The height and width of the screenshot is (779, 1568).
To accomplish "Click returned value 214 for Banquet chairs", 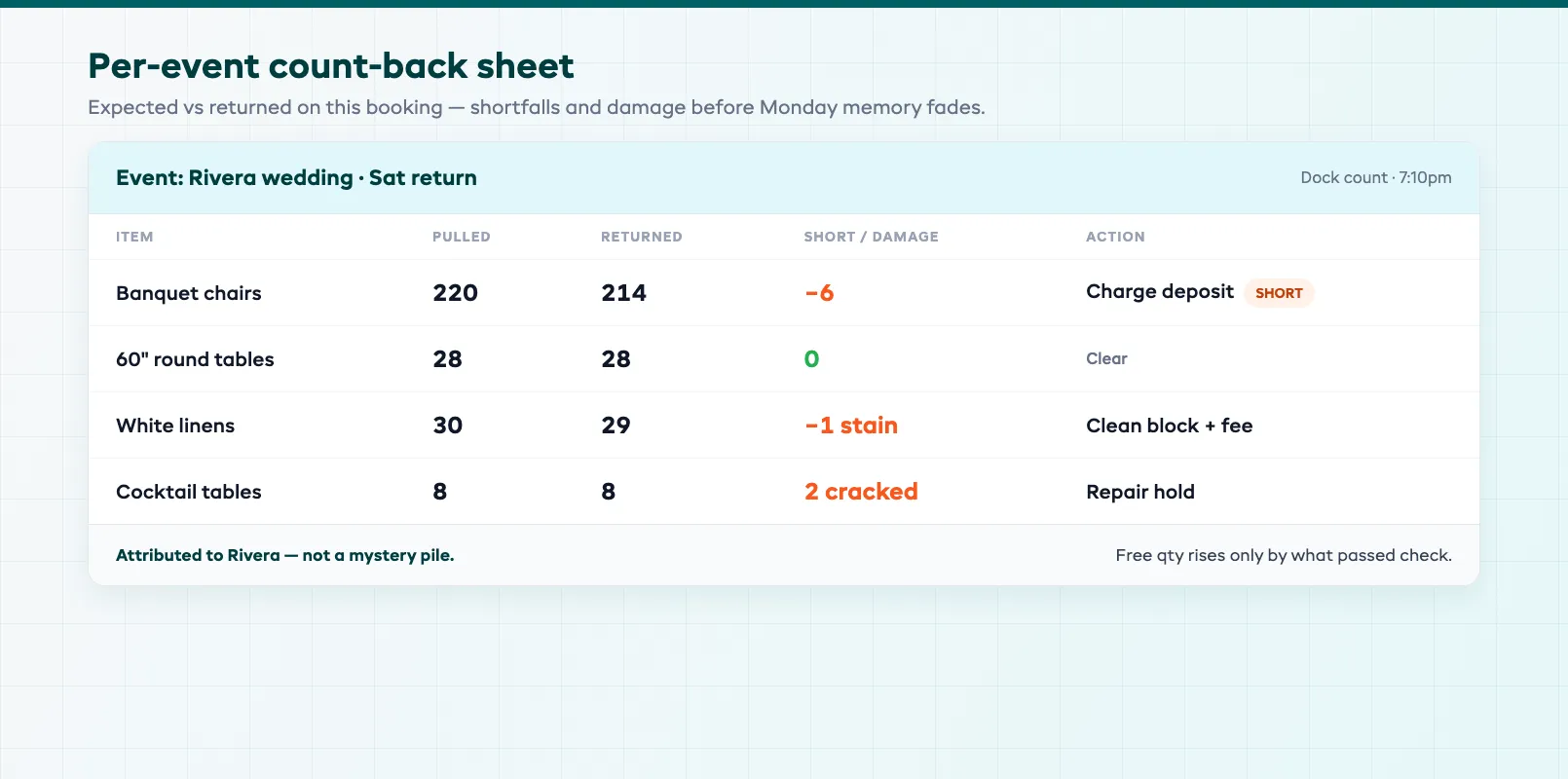I will (x=624, y=293).
